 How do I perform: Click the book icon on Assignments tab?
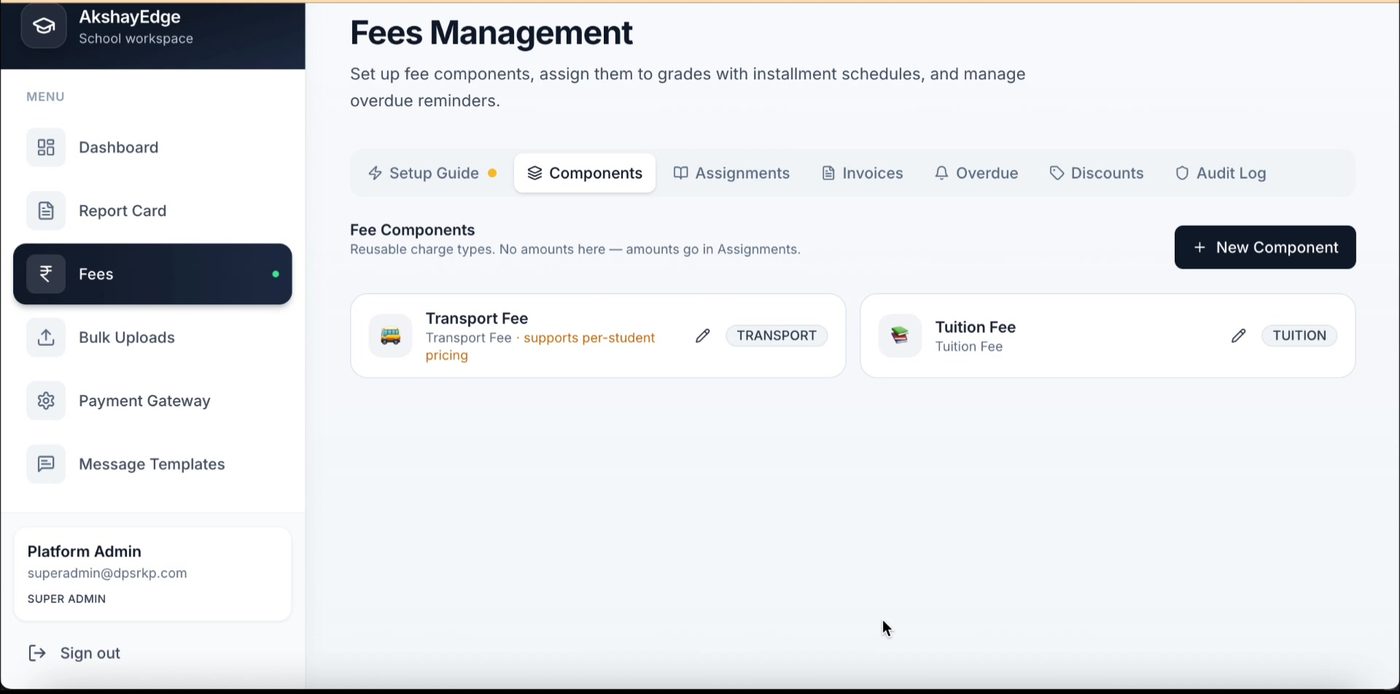[x=681, y=173]
